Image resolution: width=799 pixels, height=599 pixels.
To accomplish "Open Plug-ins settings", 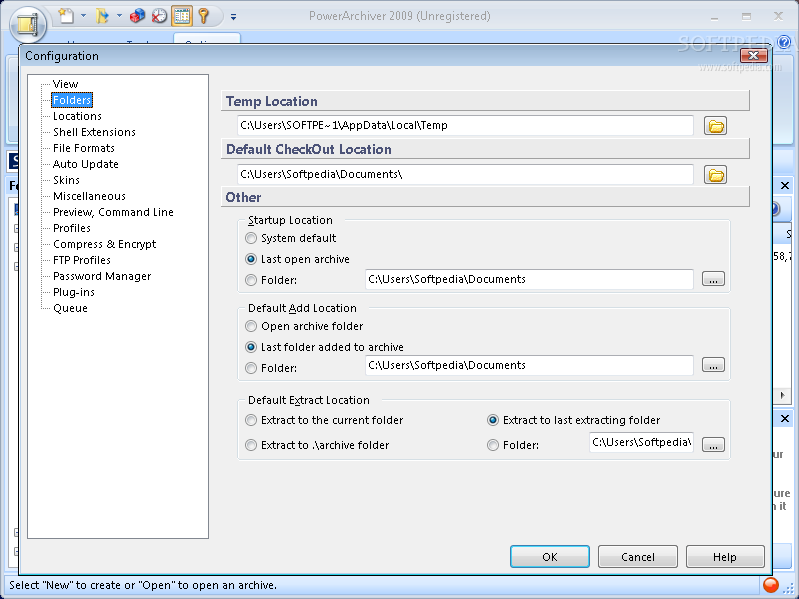I will click(x=74, y=292).
